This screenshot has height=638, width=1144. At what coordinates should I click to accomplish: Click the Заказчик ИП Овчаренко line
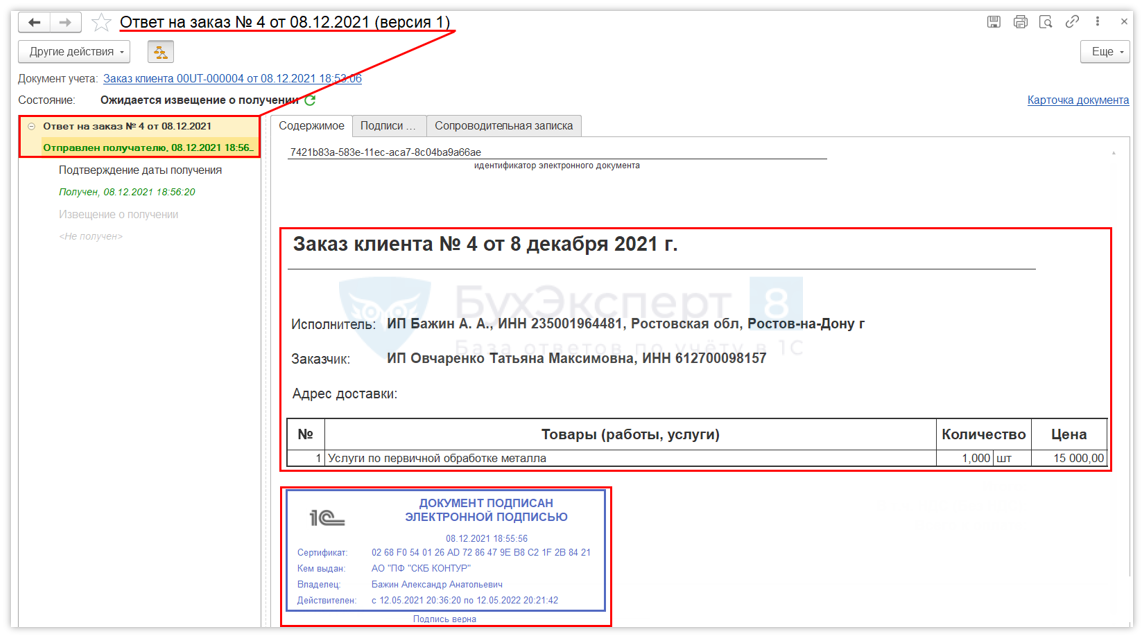(x=529, y=358)
